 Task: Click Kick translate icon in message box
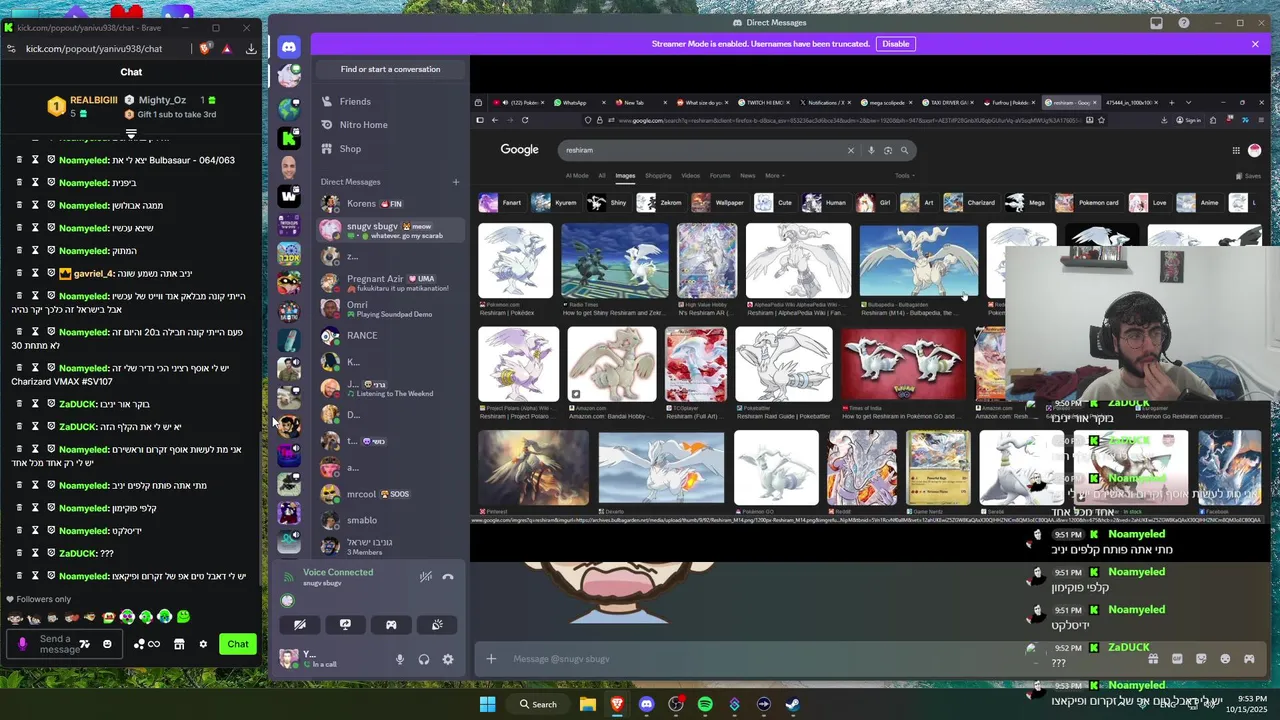point(85,644)
